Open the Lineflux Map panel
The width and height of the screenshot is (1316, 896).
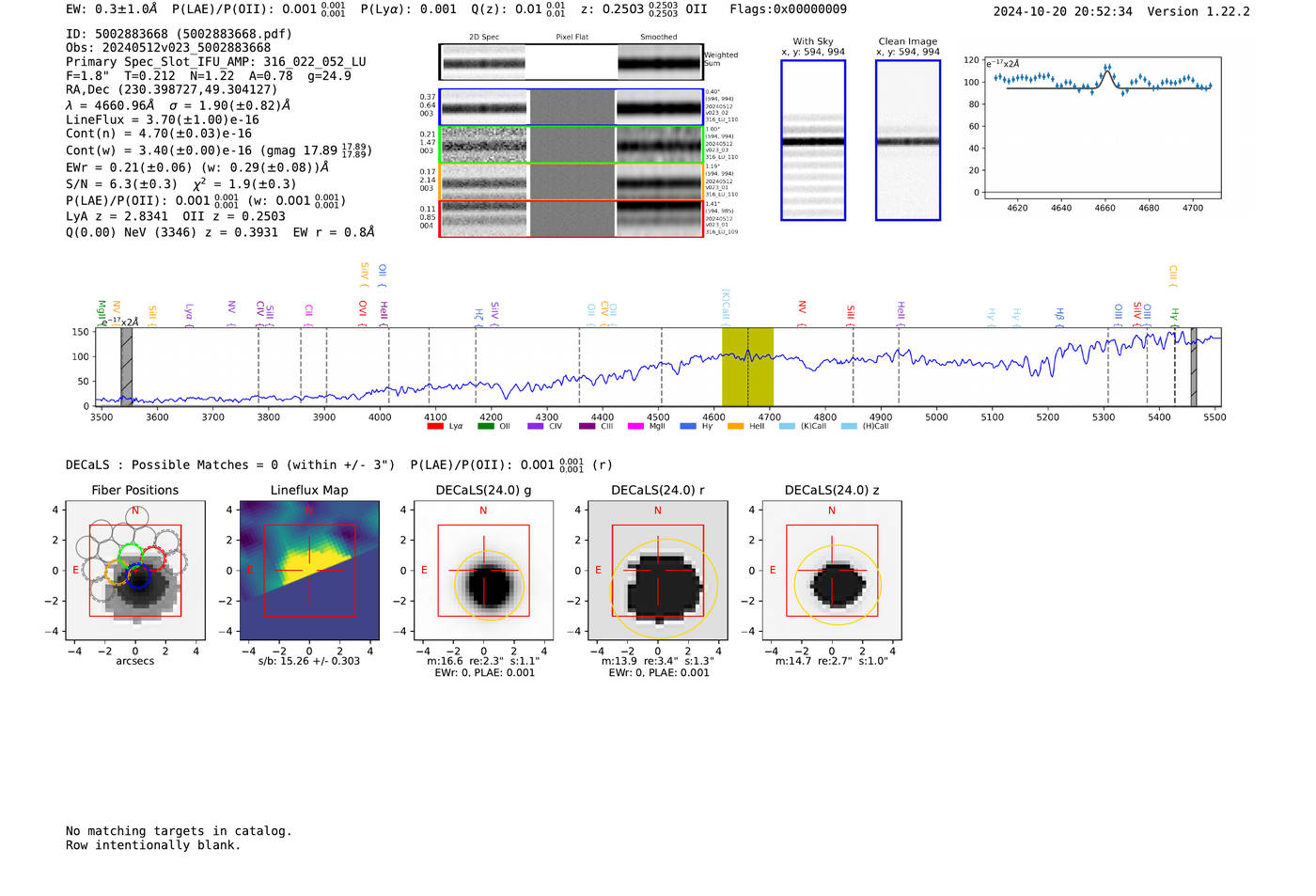309,571
